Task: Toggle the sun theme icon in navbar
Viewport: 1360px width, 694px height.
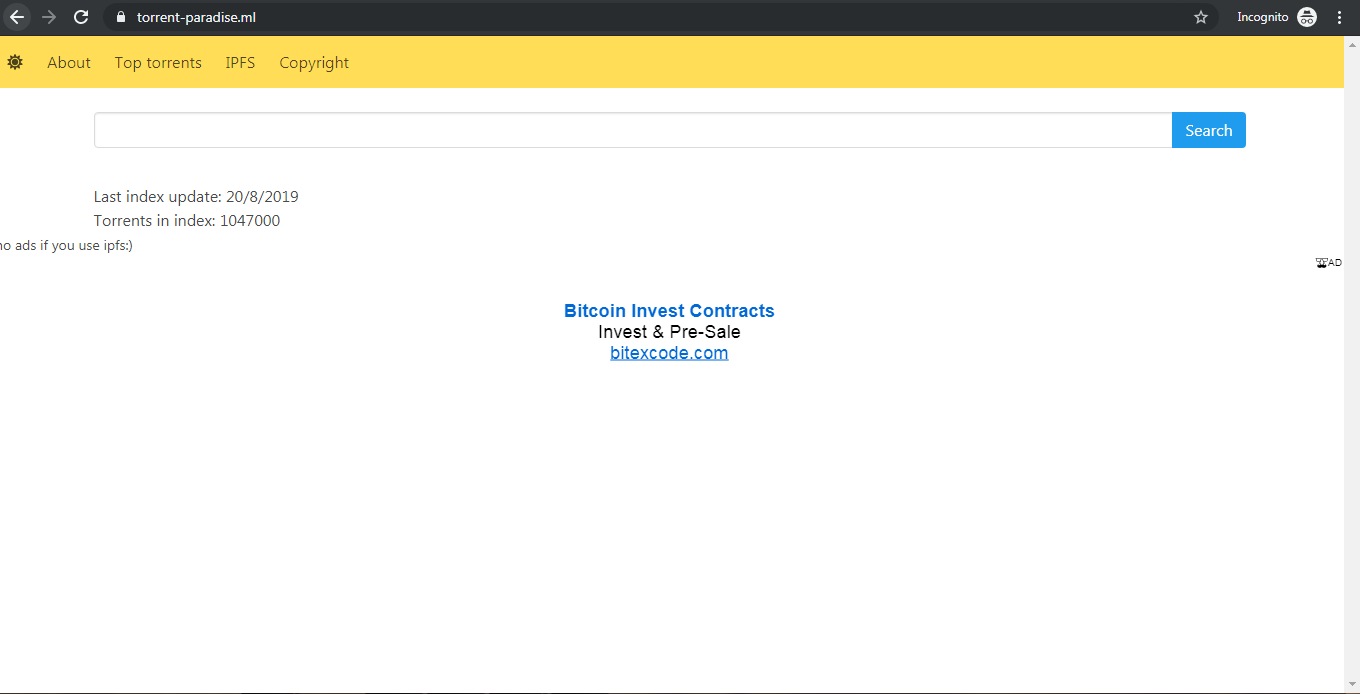Action: click(x=15, y=62)
